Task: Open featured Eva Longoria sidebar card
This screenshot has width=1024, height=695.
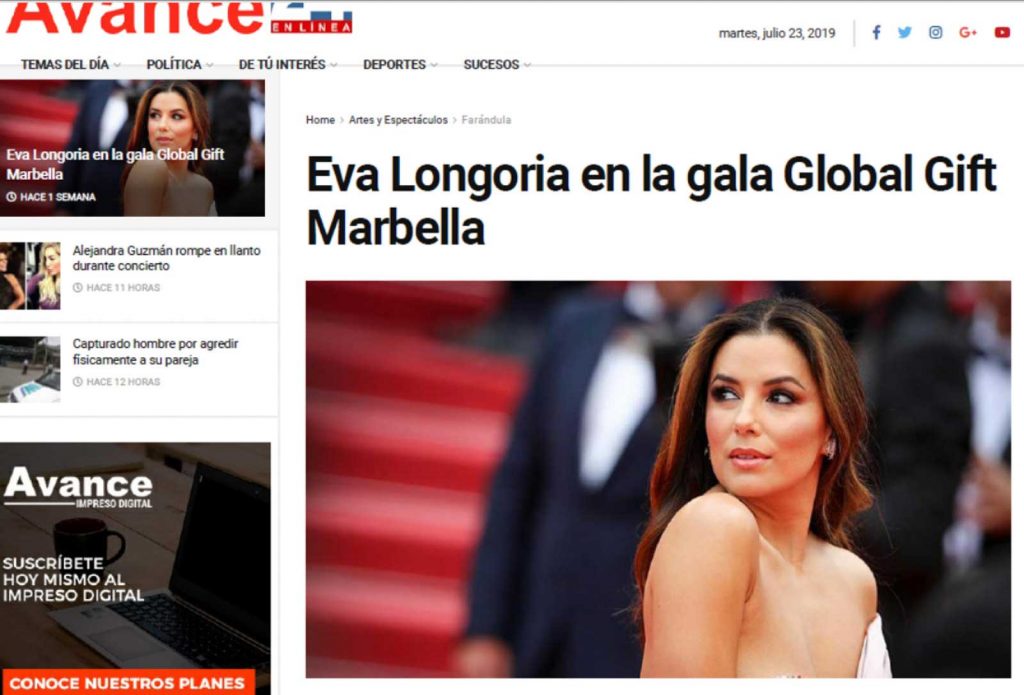Action: coord(133,148)
